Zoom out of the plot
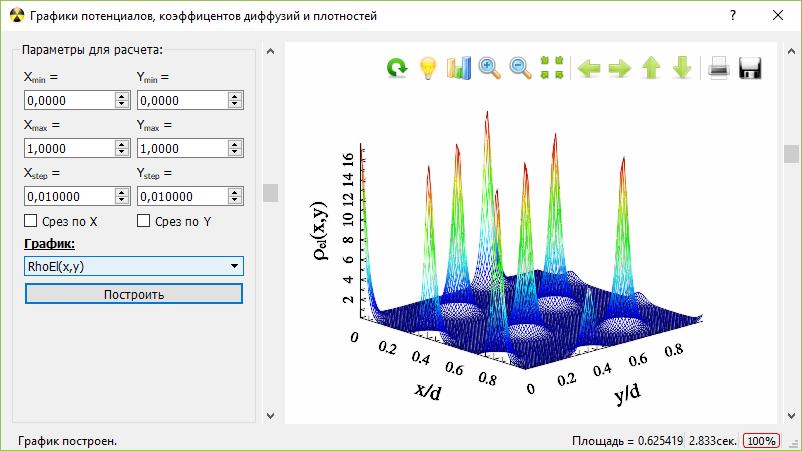The image size is (802, 451). click(x=520, y=68)
